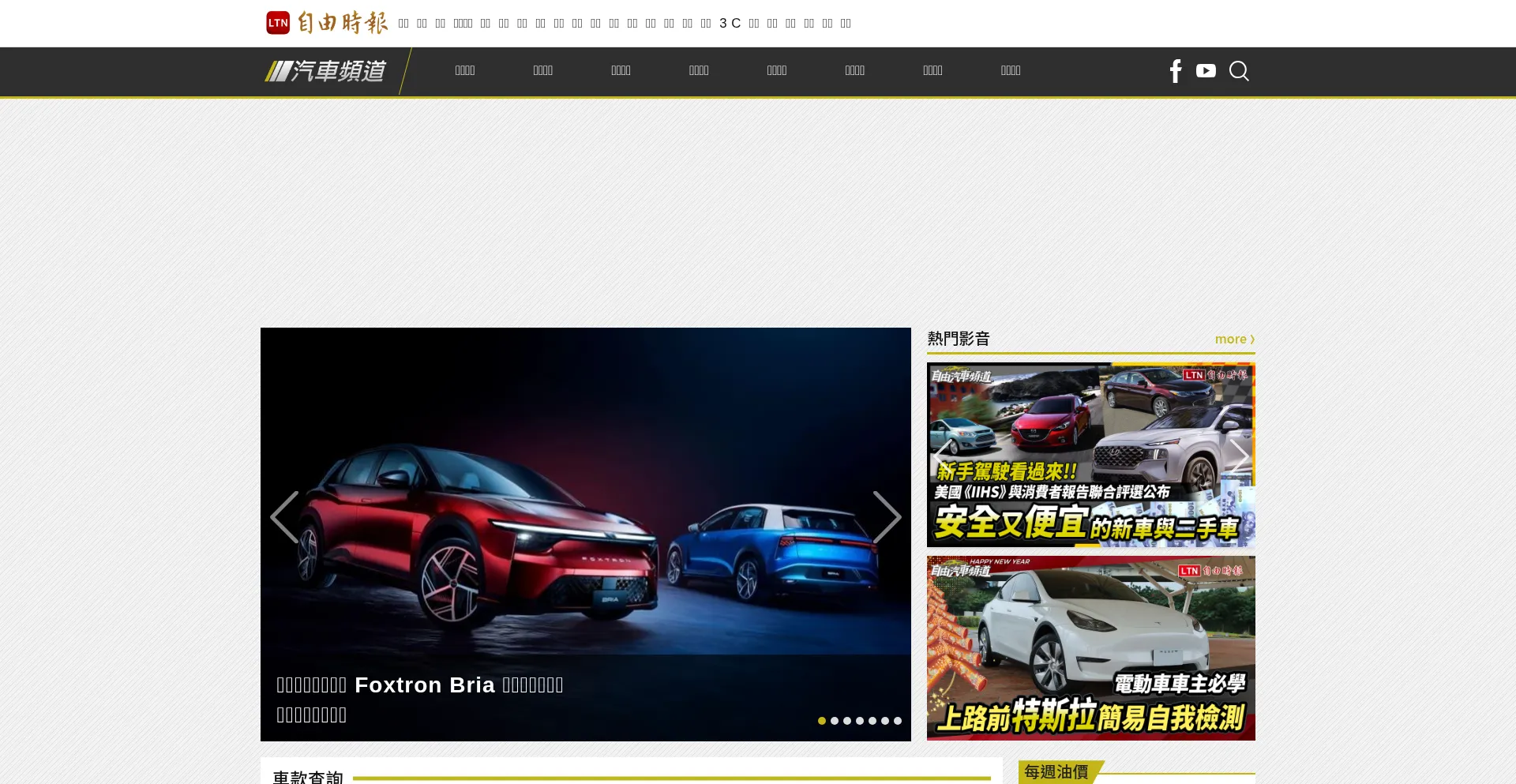This screenshot has height=784, width=1516.
Task: Click the Foxtron Bria headline link
Action: 420,685
